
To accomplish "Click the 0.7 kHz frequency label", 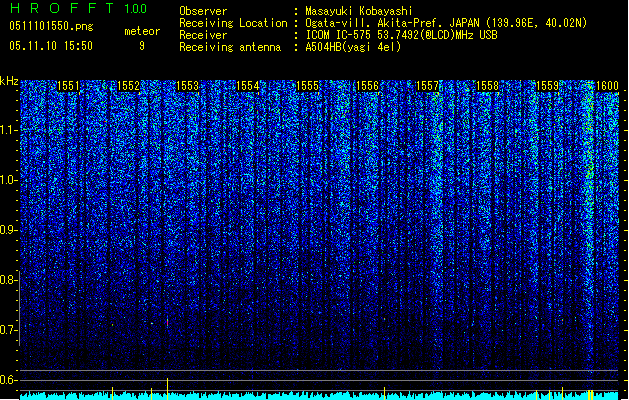I will point(8,330).
